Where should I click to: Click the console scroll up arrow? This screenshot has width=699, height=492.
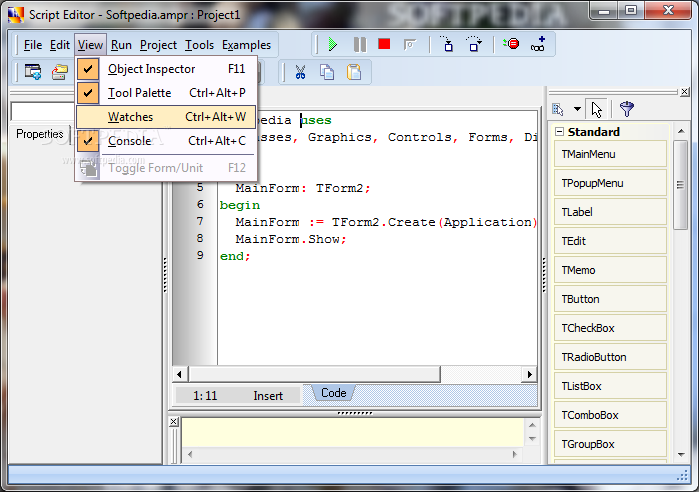click(532, 425)
